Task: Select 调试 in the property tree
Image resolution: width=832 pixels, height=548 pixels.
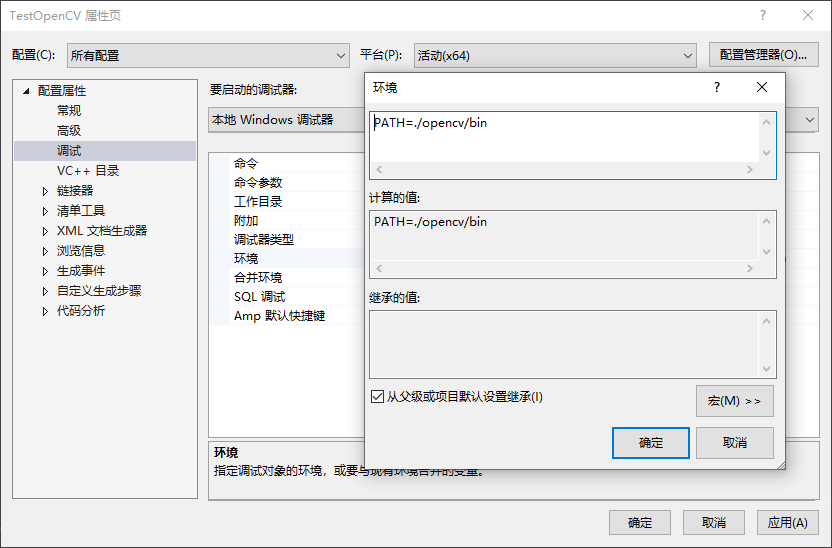Action: [x=105, y=151]
